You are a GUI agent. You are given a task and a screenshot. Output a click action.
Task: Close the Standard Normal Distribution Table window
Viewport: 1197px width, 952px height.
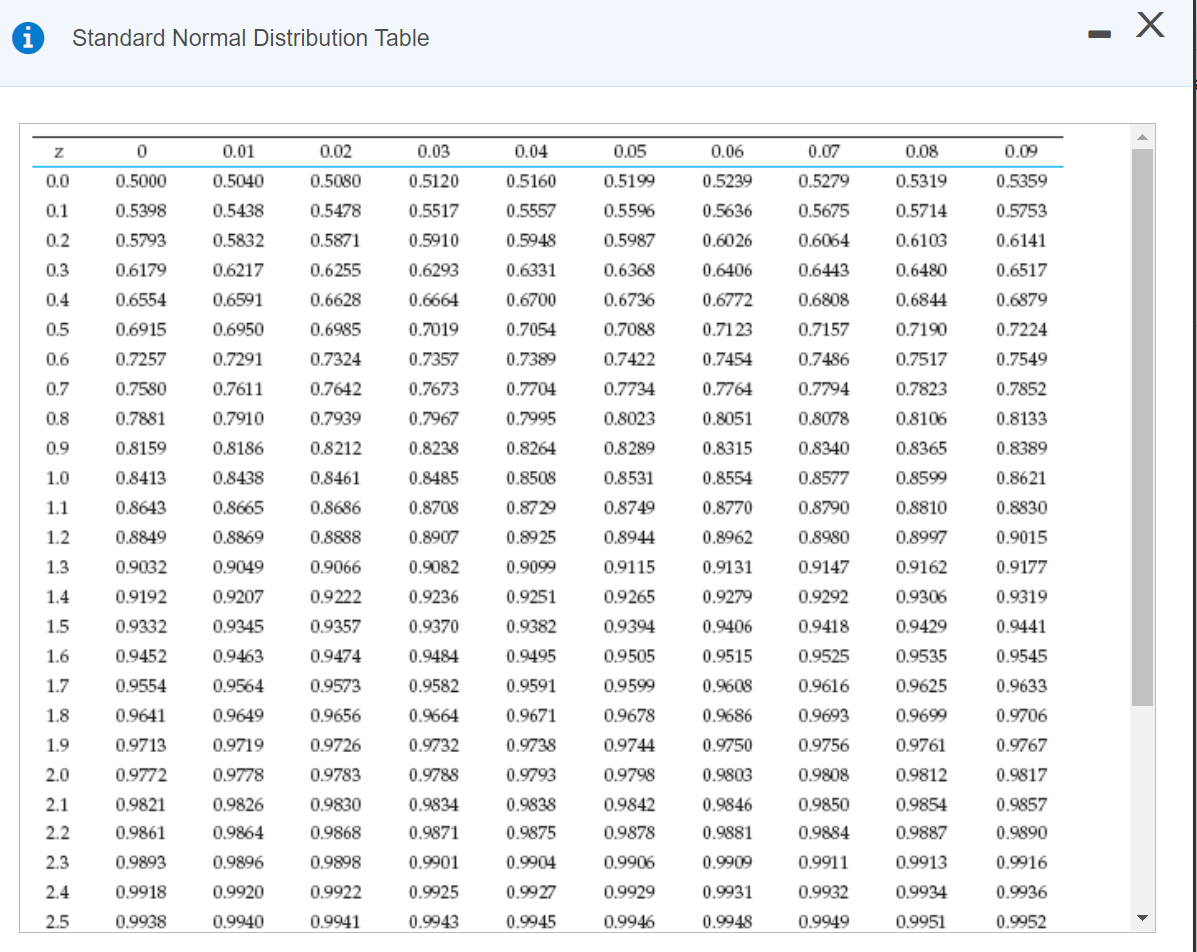(x=1150, y=25)
